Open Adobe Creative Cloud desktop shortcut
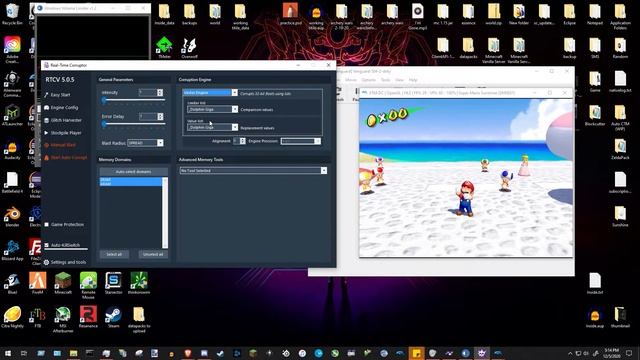The width and height of the screenshot is (640, 360). click(12, 50)
